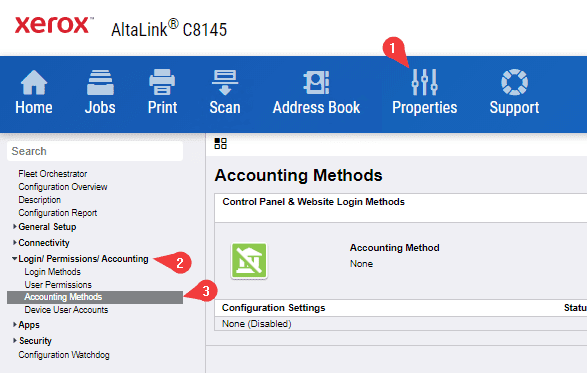This screenshot has height=373, width=587.
Task: Open Properties sliders icon
Action: pos(424,82)
